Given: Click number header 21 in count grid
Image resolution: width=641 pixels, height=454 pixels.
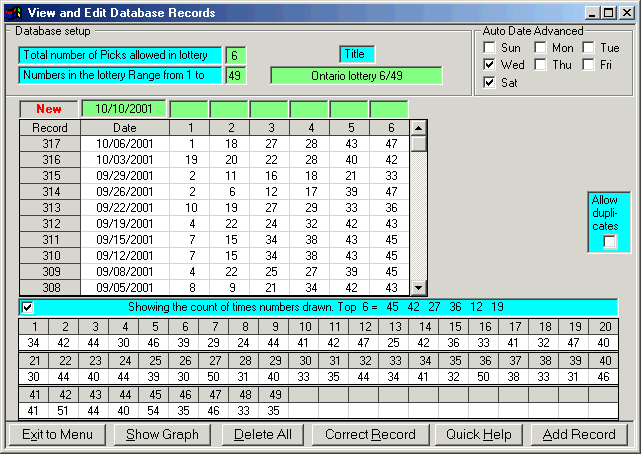Looking at the screenshot, I should [x=34, y=361].
